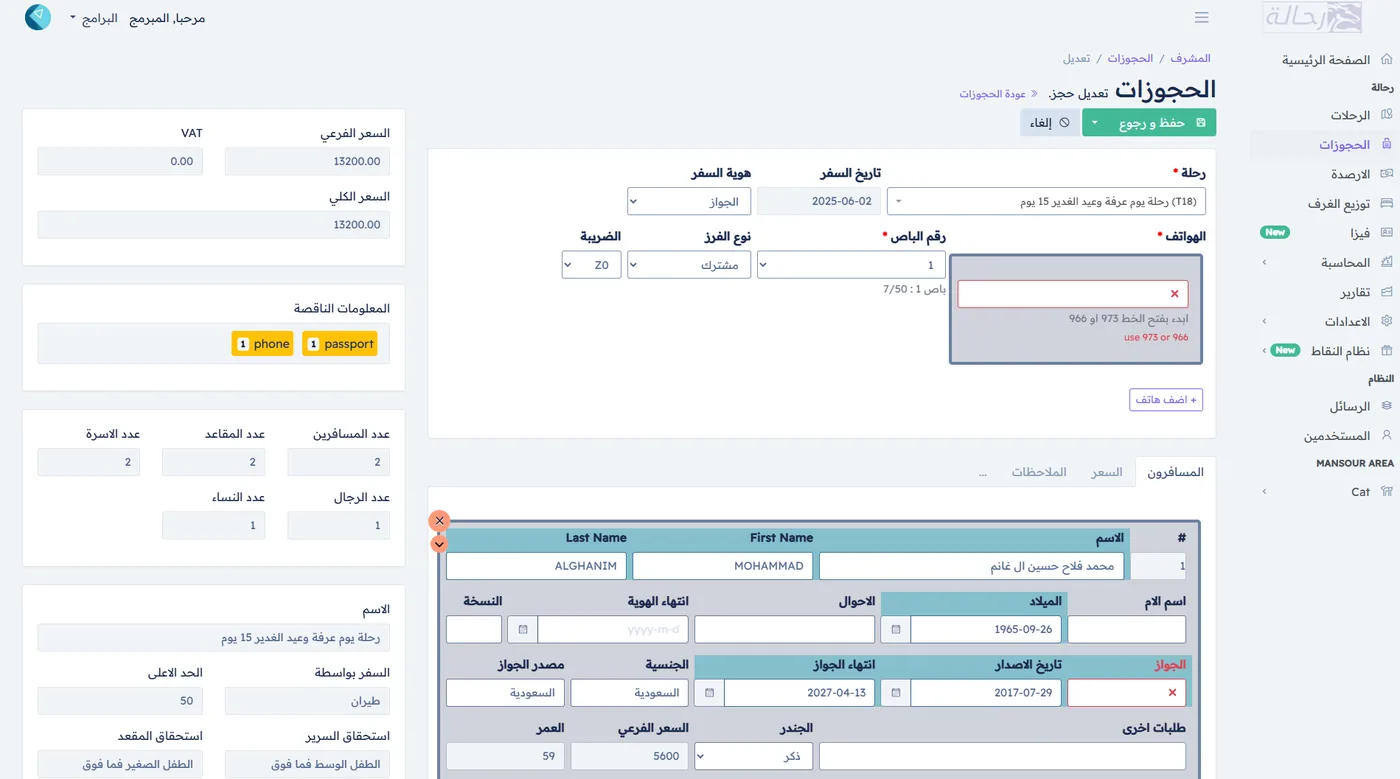Click the الجواز passport number field
Screen dimensions: 1400x779
point(1127,693)
